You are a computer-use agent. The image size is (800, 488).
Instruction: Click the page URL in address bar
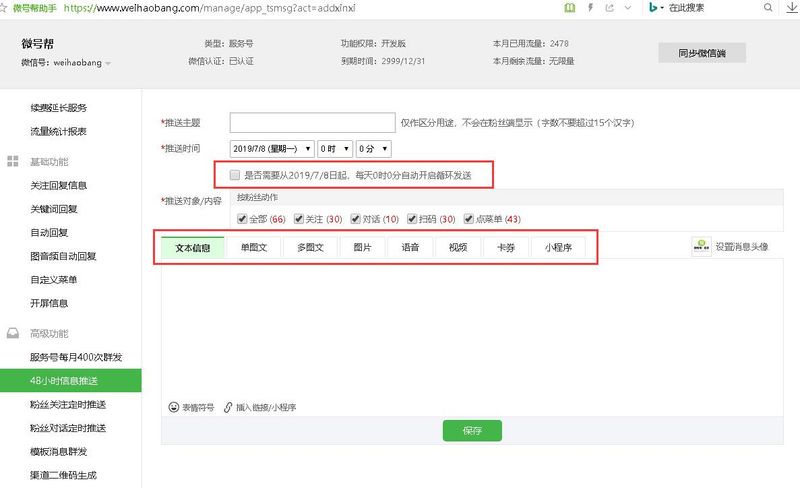[x=210, y=8]
